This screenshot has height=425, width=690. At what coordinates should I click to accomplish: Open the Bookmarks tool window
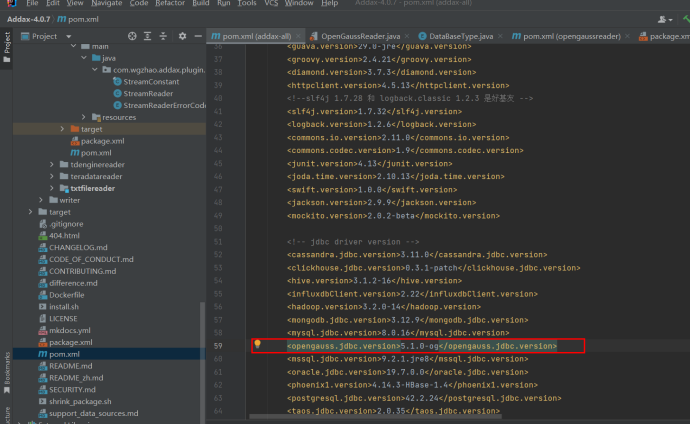tap(6, 372)
